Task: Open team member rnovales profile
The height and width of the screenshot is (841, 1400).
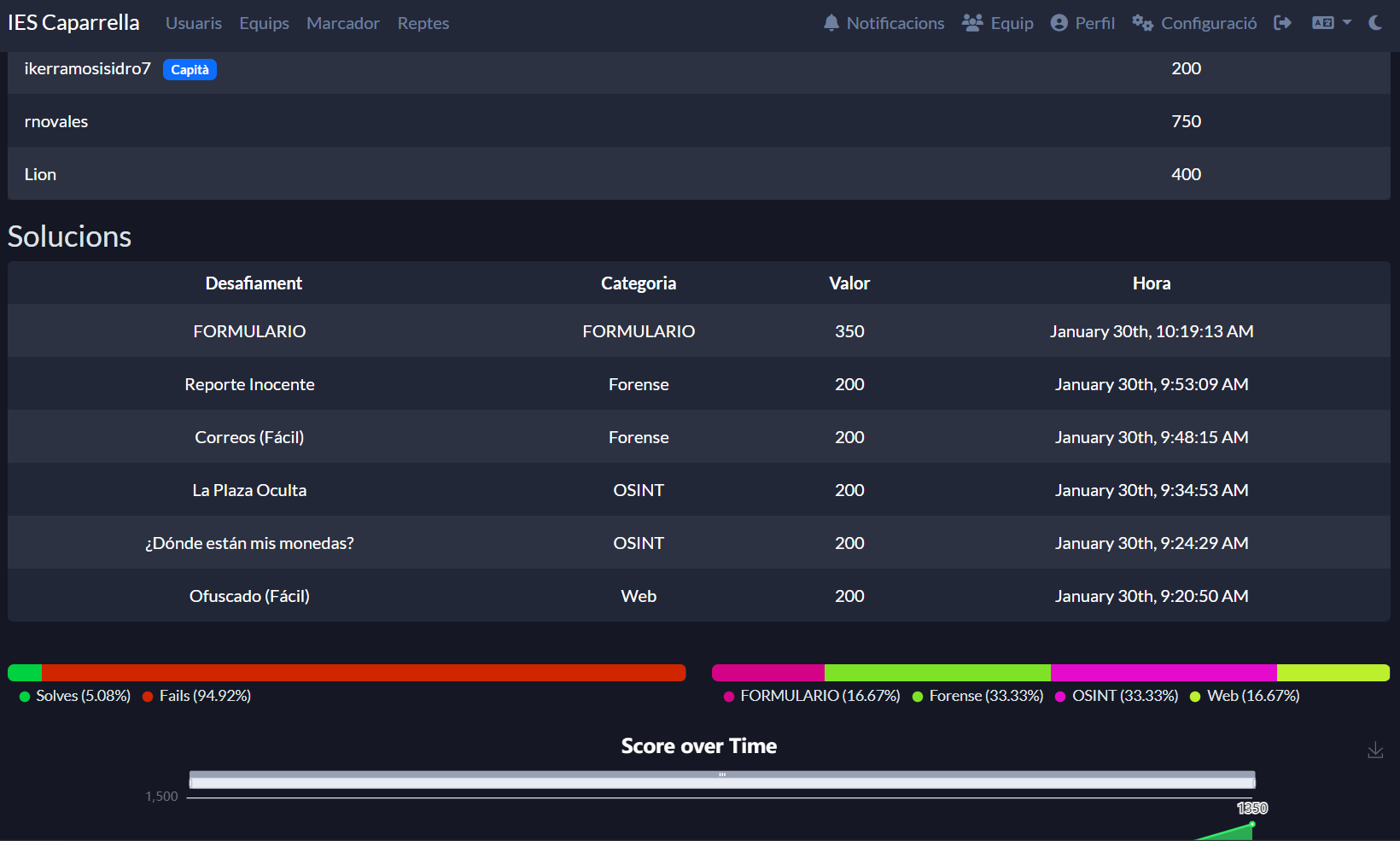Action: (56, 121)
